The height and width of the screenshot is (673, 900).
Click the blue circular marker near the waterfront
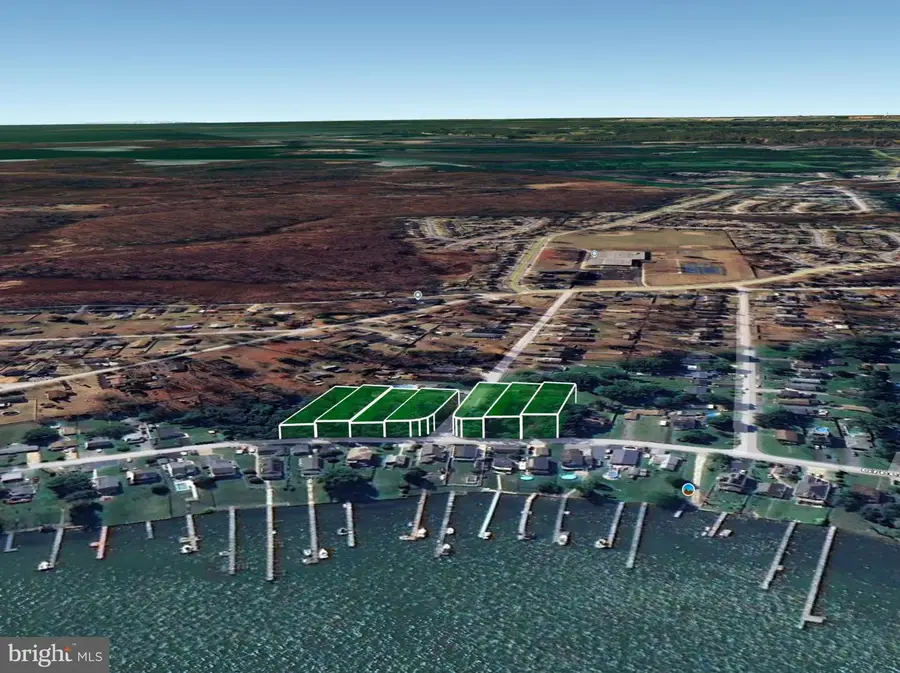[688, 489]
